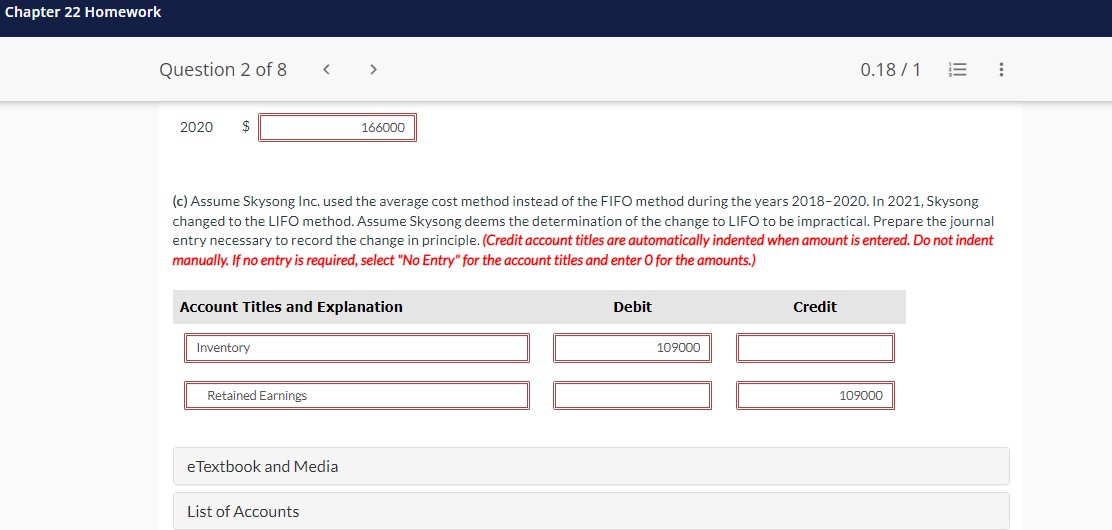
Task: Click the Question 2 of 8 label
Action: [223, 70]
